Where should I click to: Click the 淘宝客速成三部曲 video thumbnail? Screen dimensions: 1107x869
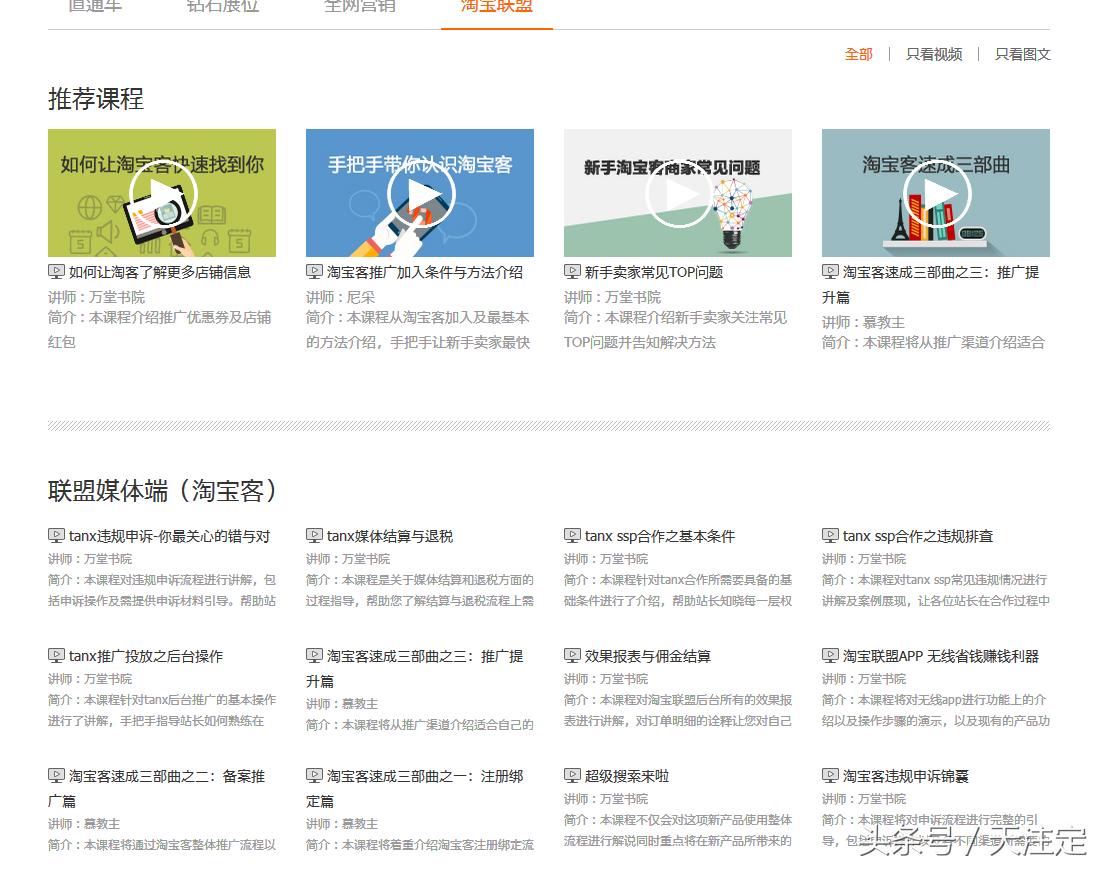click(936, 192)
